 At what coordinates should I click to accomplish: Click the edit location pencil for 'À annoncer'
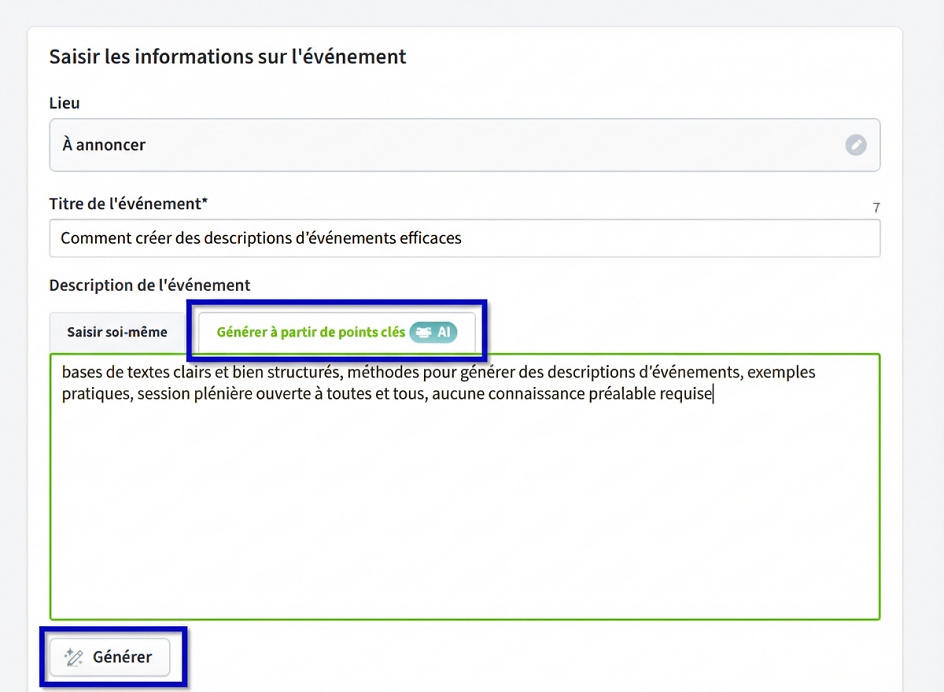tap(856, 144)
